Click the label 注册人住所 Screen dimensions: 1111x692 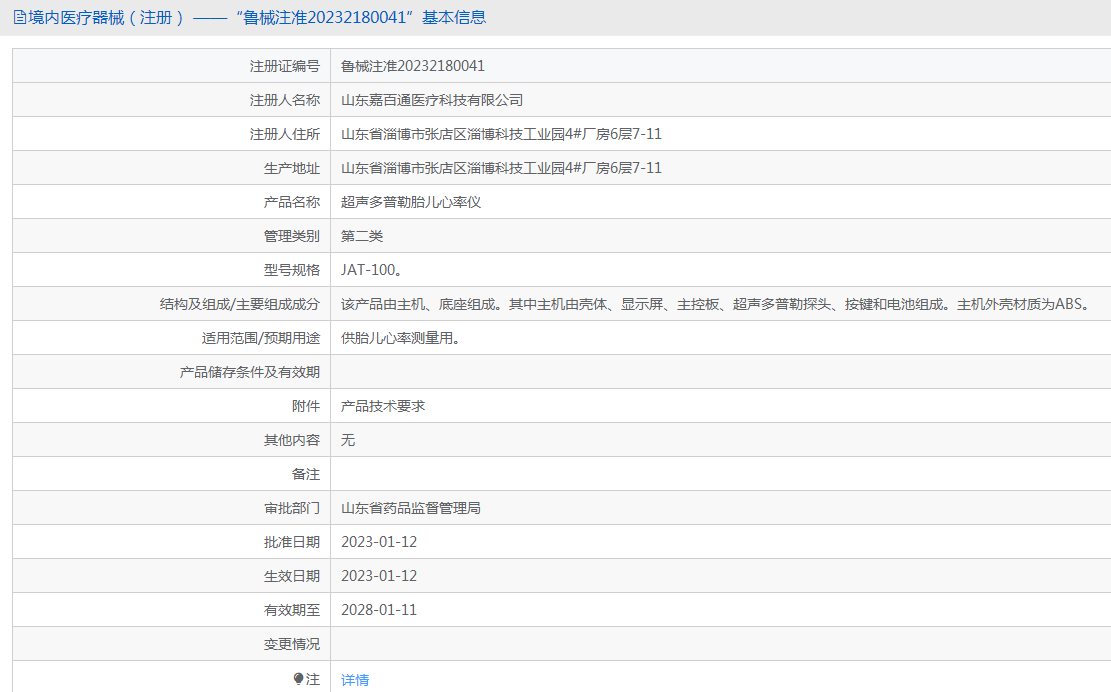(x=285, y=134)
